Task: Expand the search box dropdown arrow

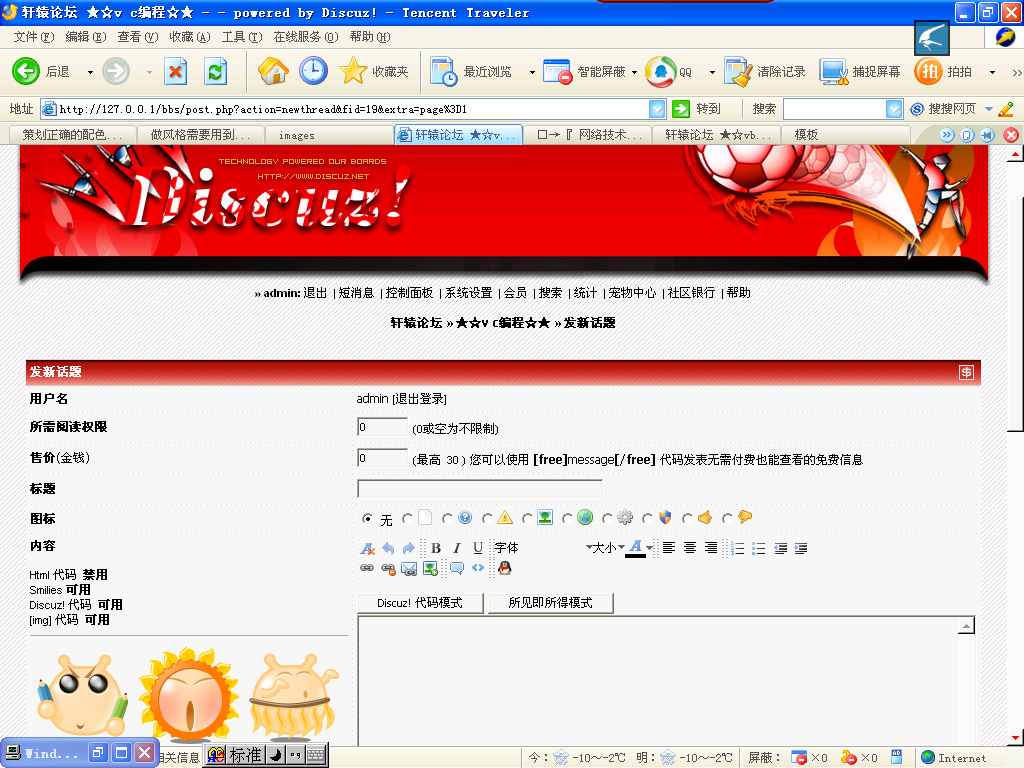Action: point(894,109)
